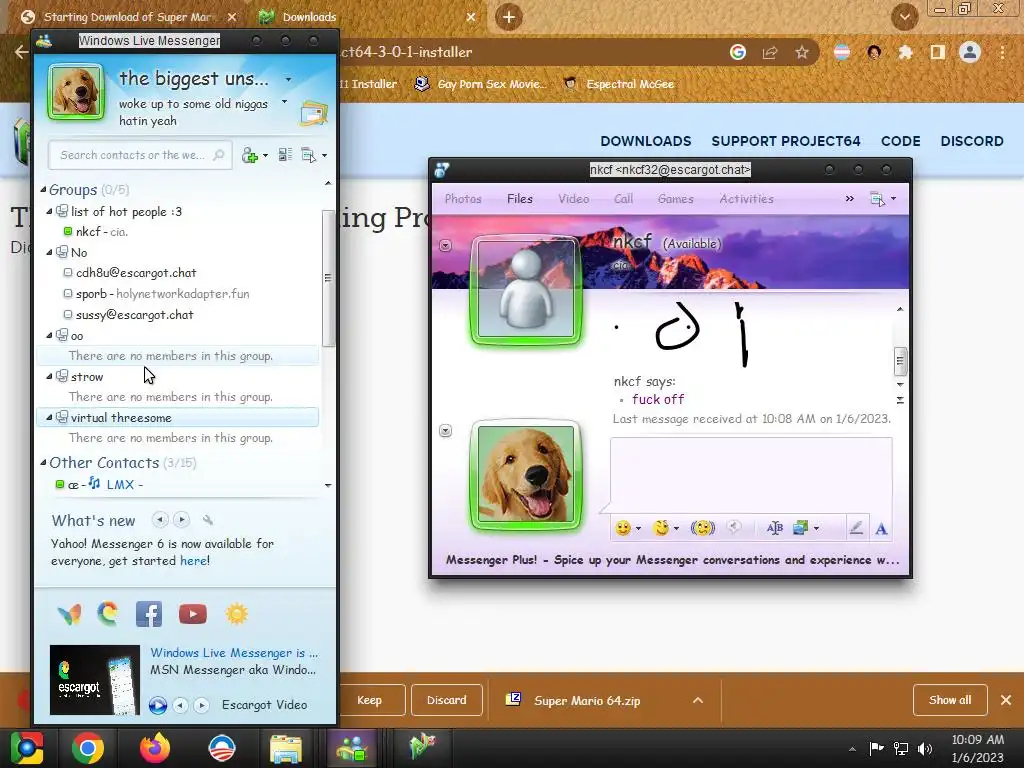The image size is (1024, 768).
Task: Open Firefox from the taskbar
Action: pos(155,748)
